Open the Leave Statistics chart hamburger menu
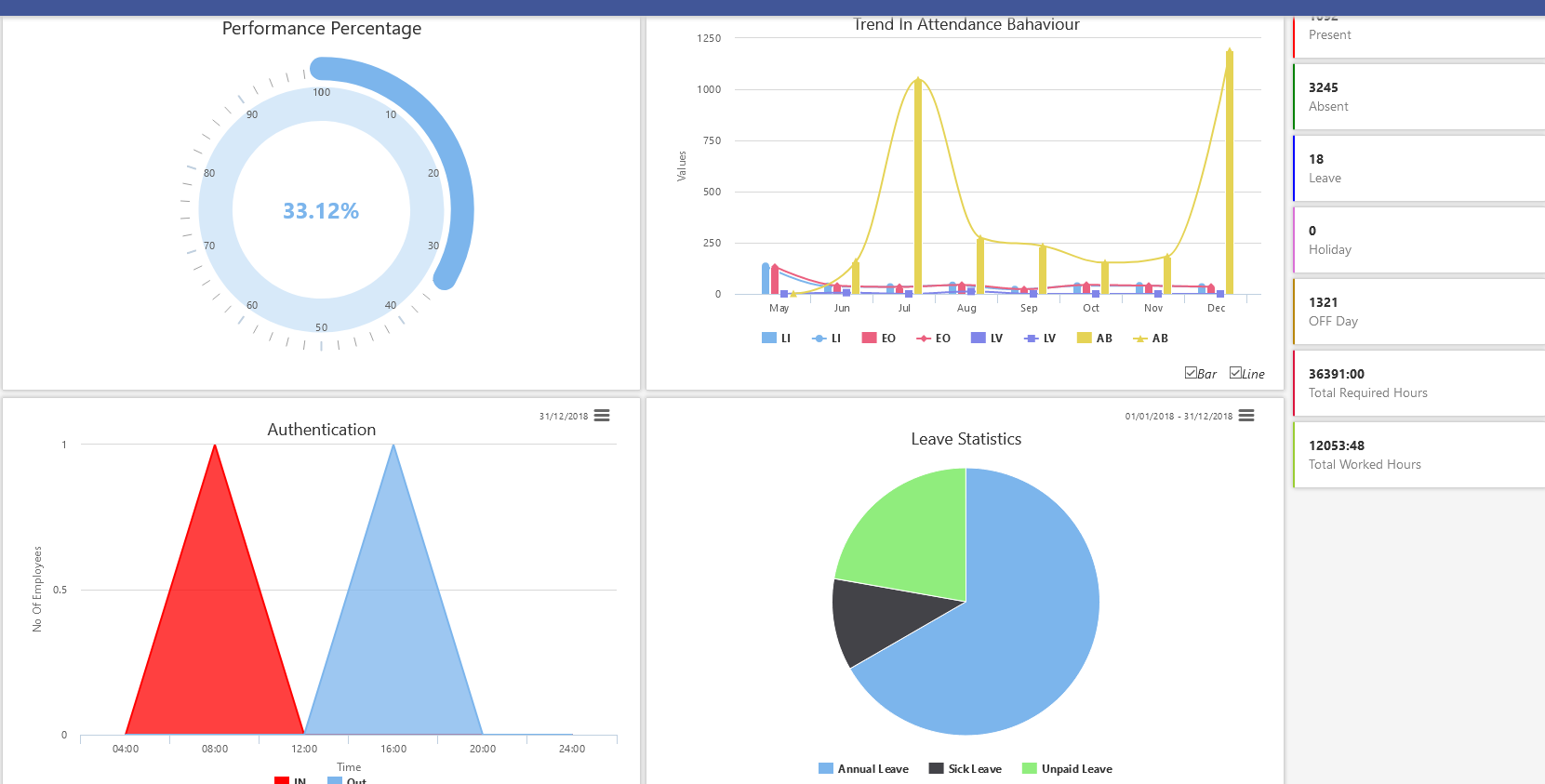Viewport: 1545px width, 784px height. pos(1246,416)
